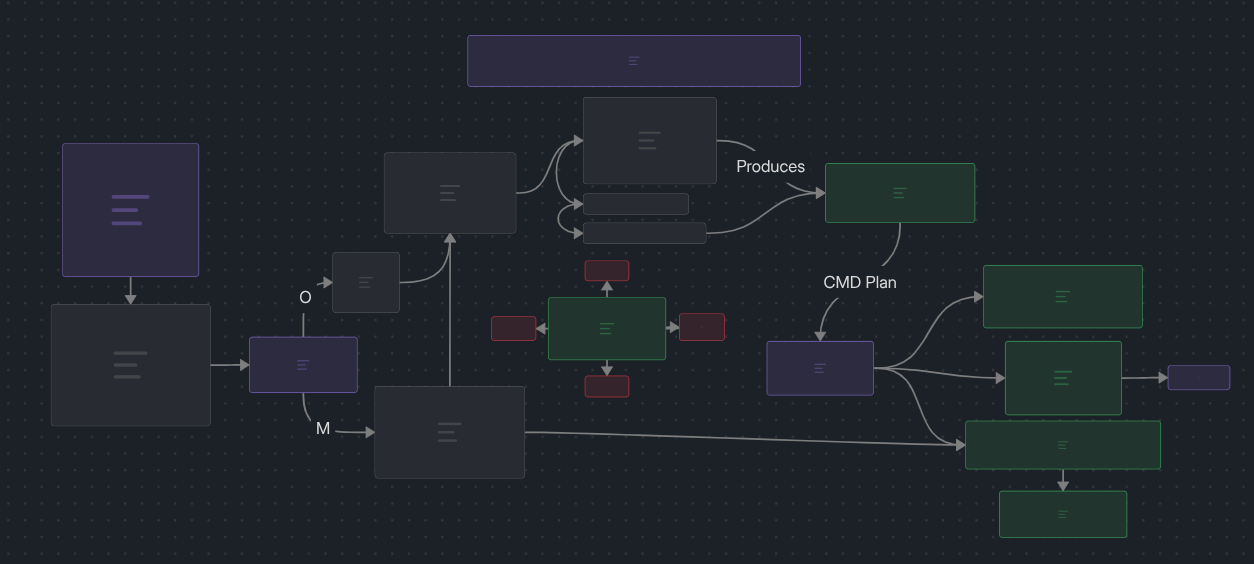This screenshot has height=564, width=1254.
Task: Select bottom green card under the wide green card
Action: 1063,514
